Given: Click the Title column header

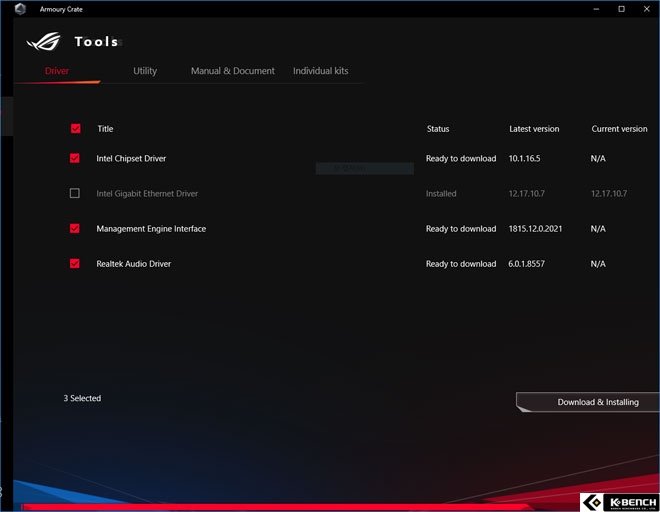Looking at the screenshot, I should (x=105, y=129).
